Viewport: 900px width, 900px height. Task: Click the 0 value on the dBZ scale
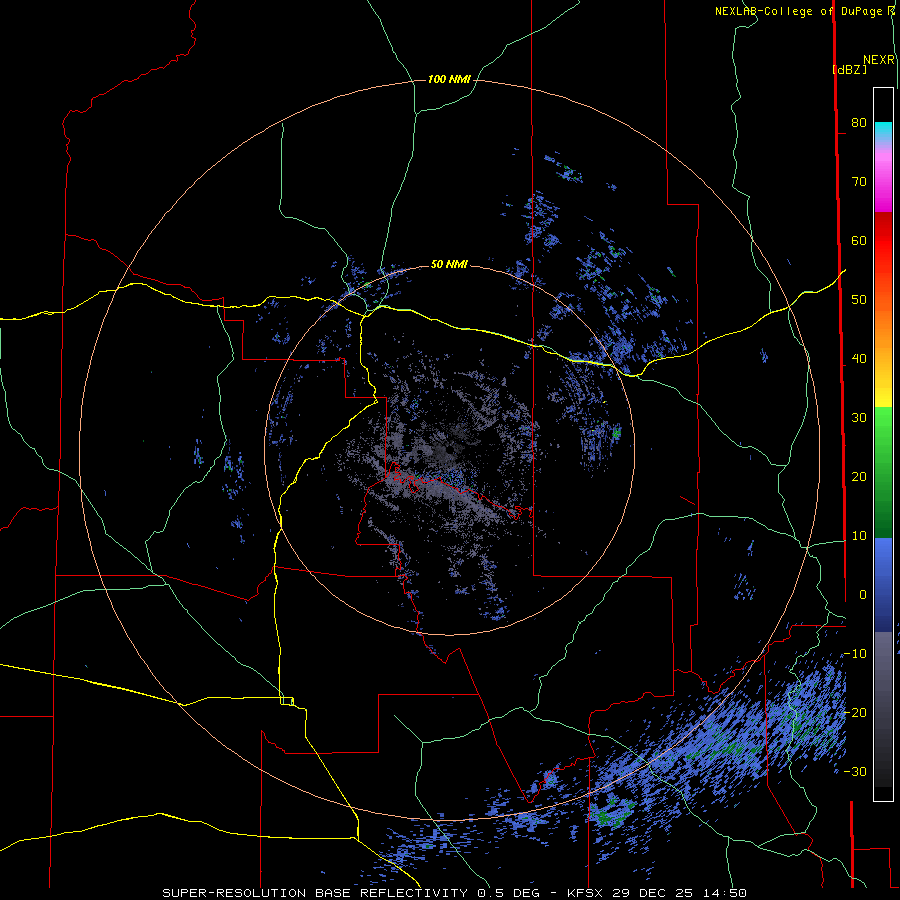click(x=863, y=595)
